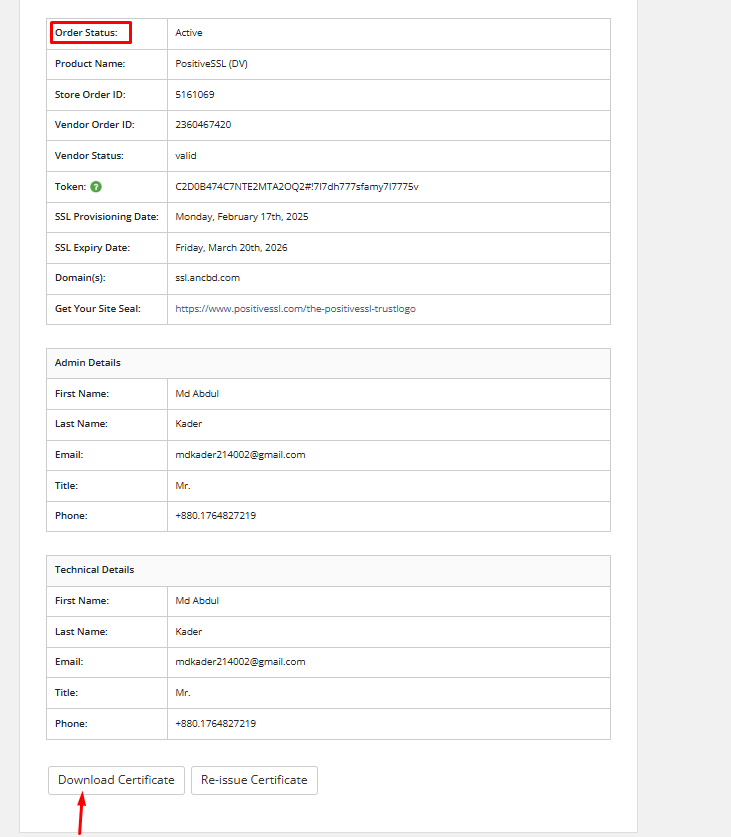Click the SSL Provisioning Date value
Image resolution: width=731 pixels, height=837 pixels.
click(242, 217)
